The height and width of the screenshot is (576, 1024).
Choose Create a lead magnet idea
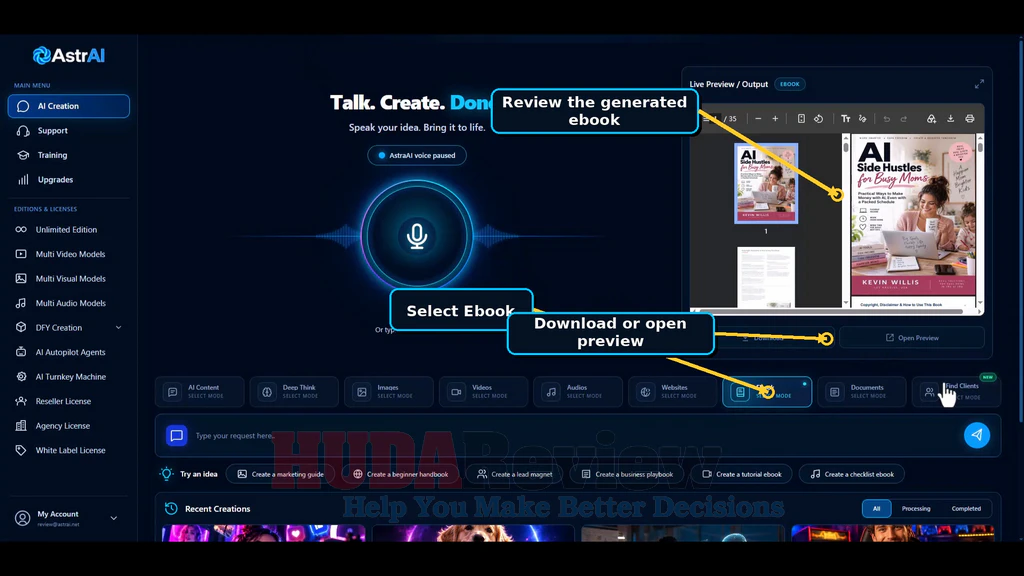515,474
